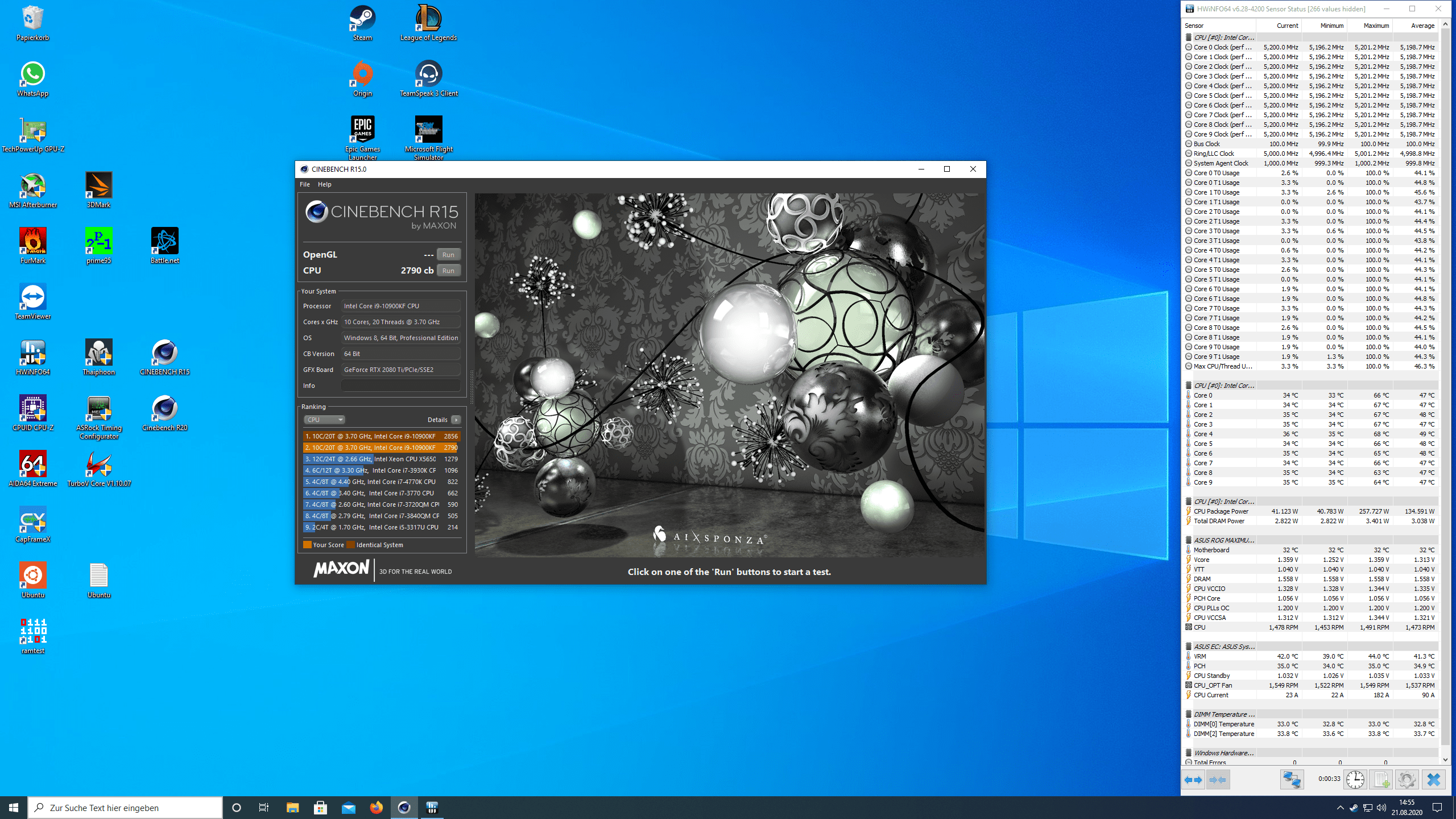1456x819 pixels.
Task: Select top ranking entry scoring 2856
Action: point(381,436)
